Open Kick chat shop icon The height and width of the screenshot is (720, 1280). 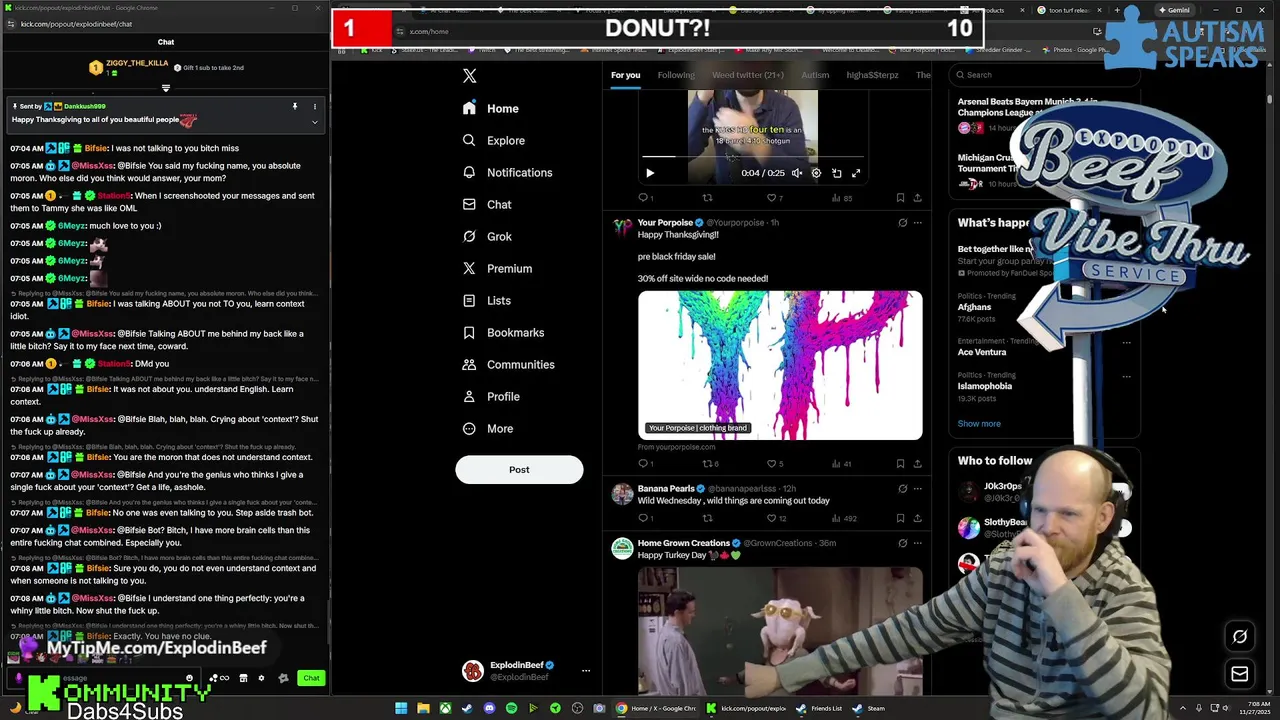(x=243, y=678)
